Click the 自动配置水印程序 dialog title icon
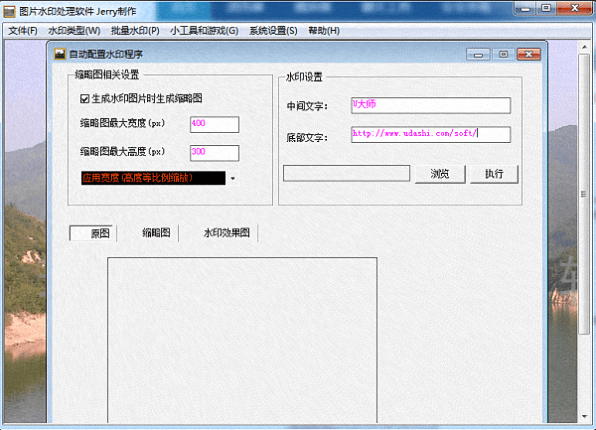 coord(60,54)
